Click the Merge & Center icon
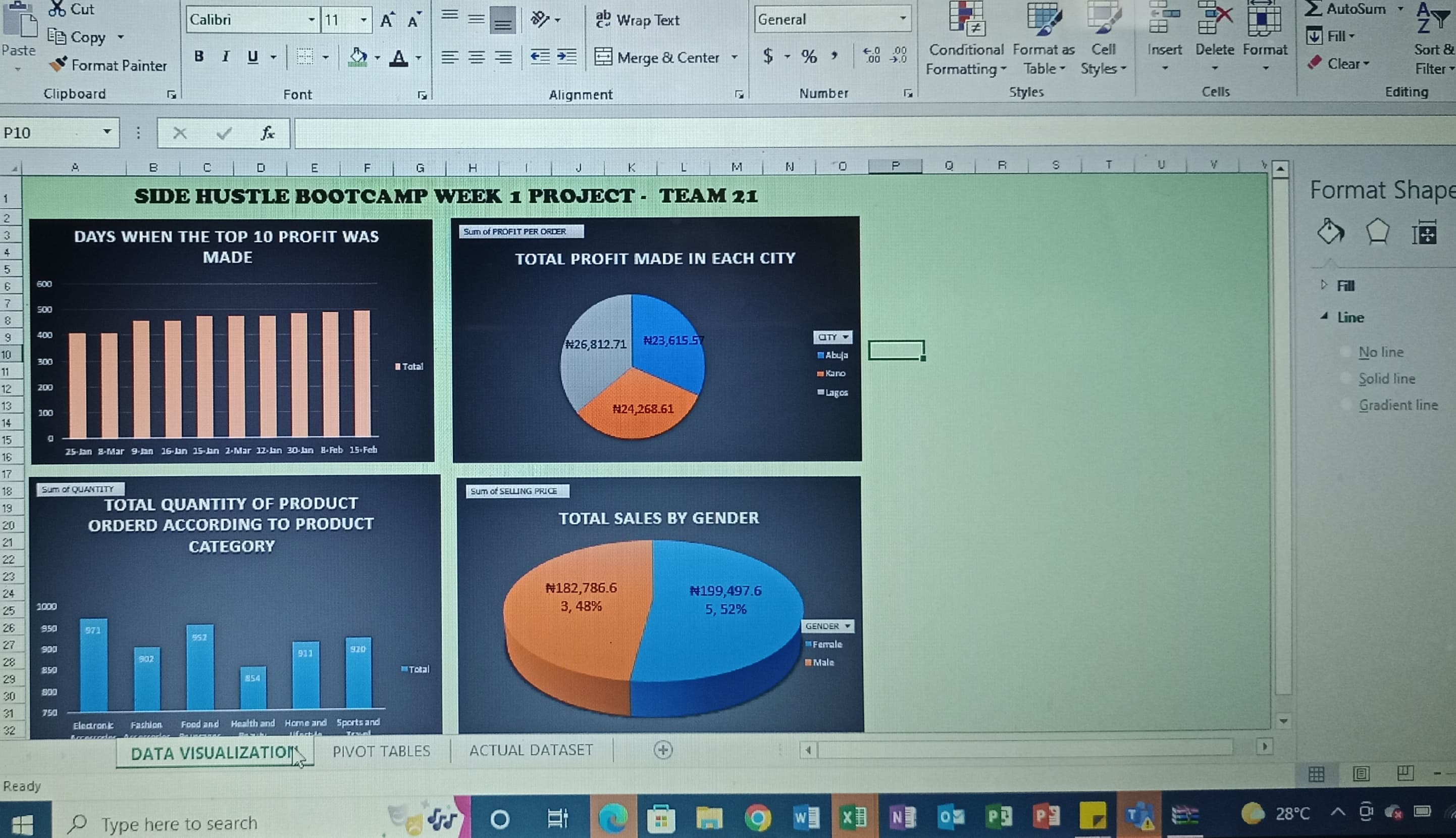The height and width of the screenshot is (838, 1456). click(603, 57)
